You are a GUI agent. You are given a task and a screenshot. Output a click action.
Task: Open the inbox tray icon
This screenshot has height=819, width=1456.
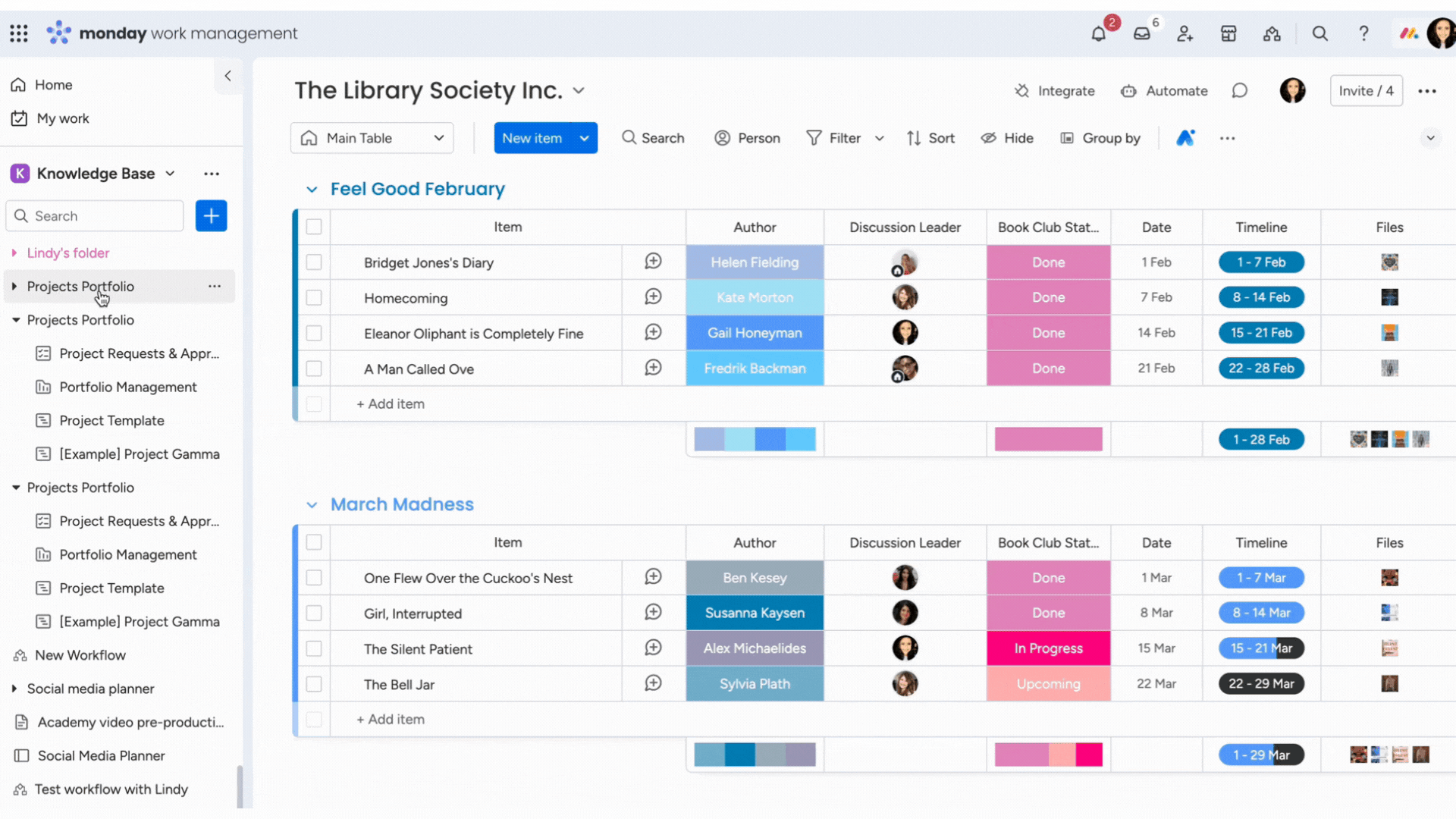pos(1142,33)
